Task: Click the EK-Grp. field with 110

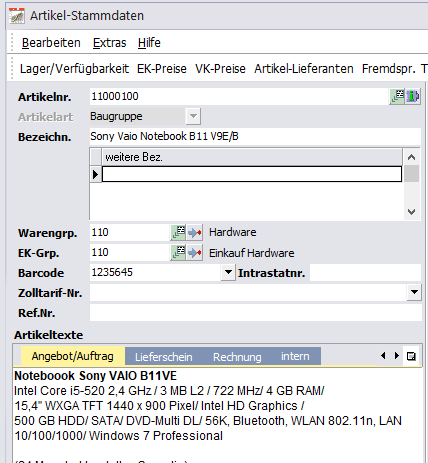Action: point(130,253)
